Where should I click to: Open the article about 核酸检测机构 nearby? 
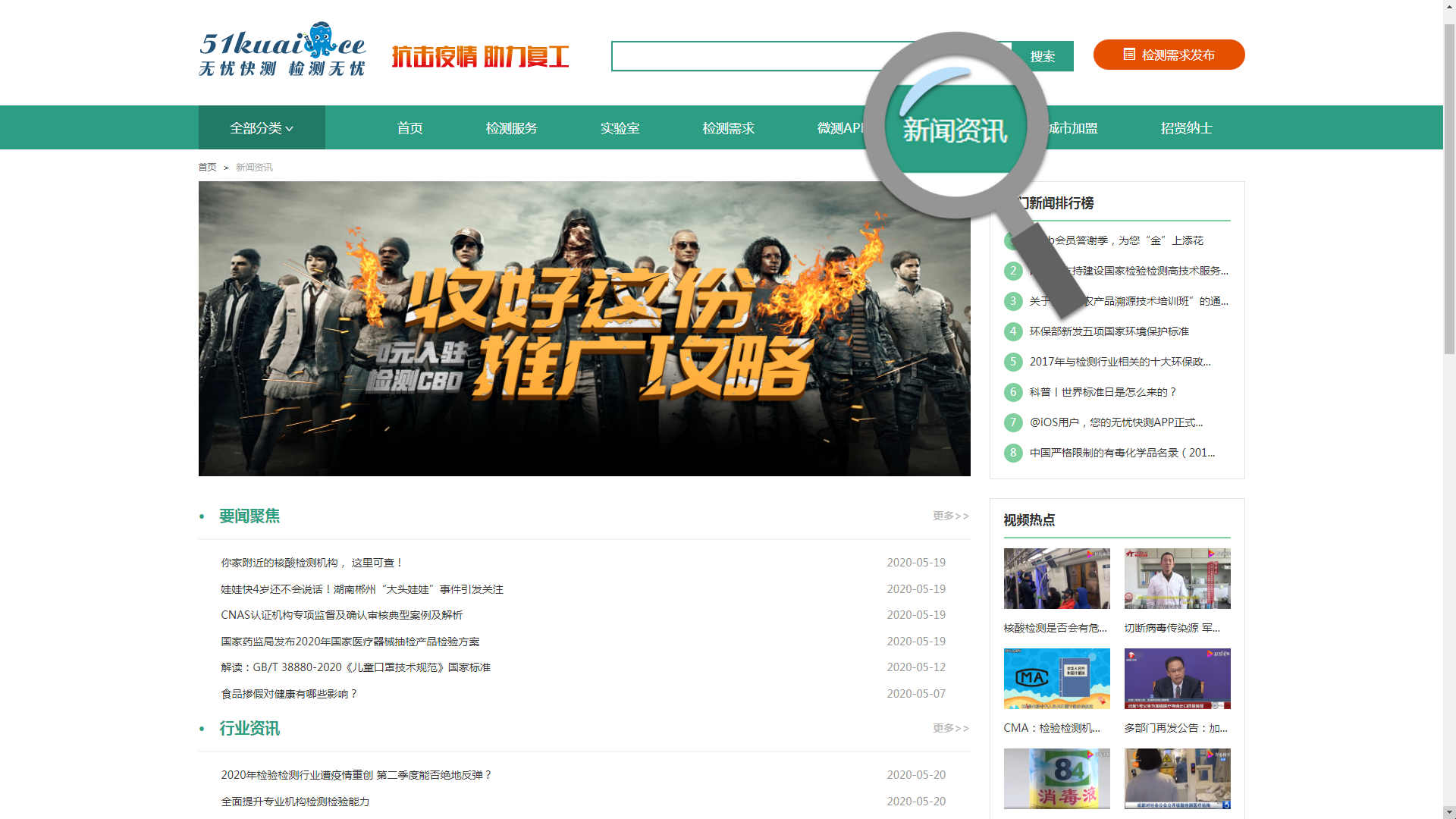(311, 563)
